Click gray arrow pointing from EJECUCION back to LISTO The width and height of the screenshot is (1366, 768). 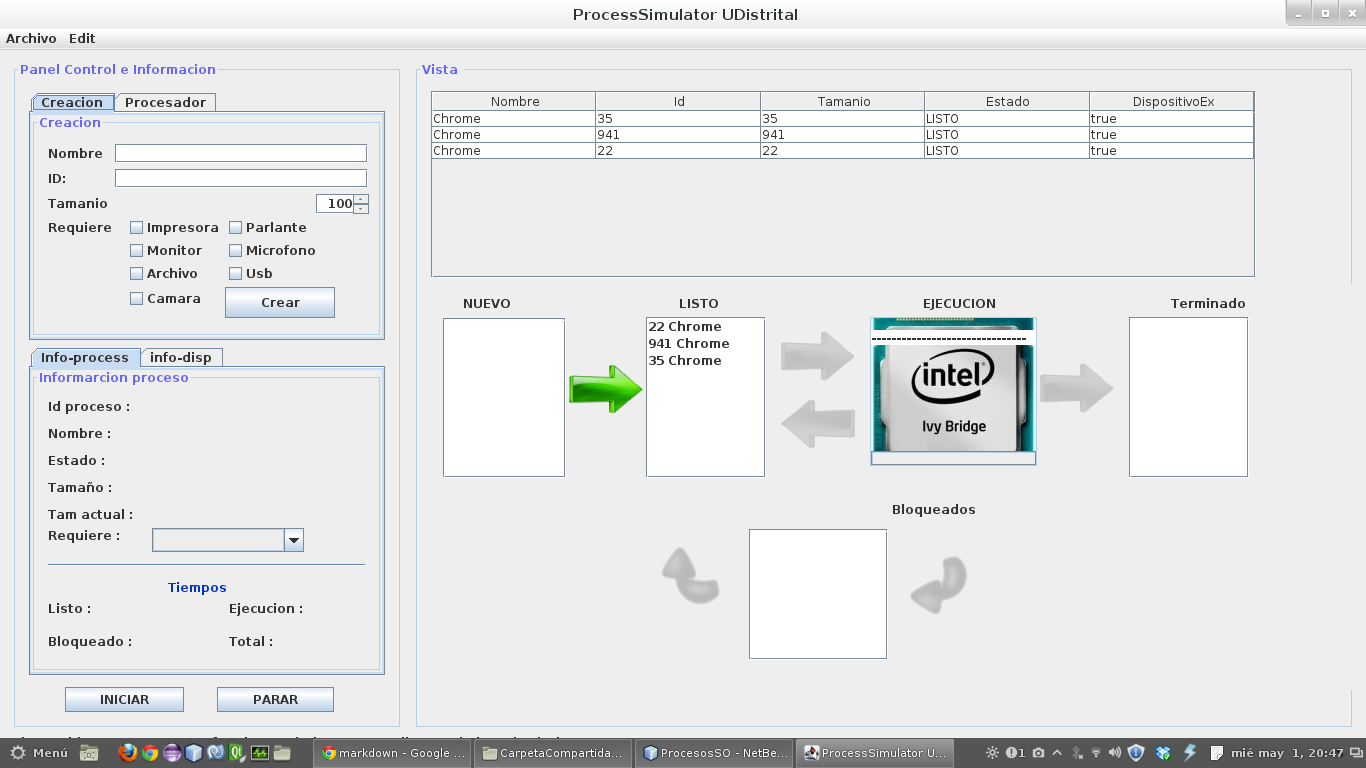[x=818, y=424]
